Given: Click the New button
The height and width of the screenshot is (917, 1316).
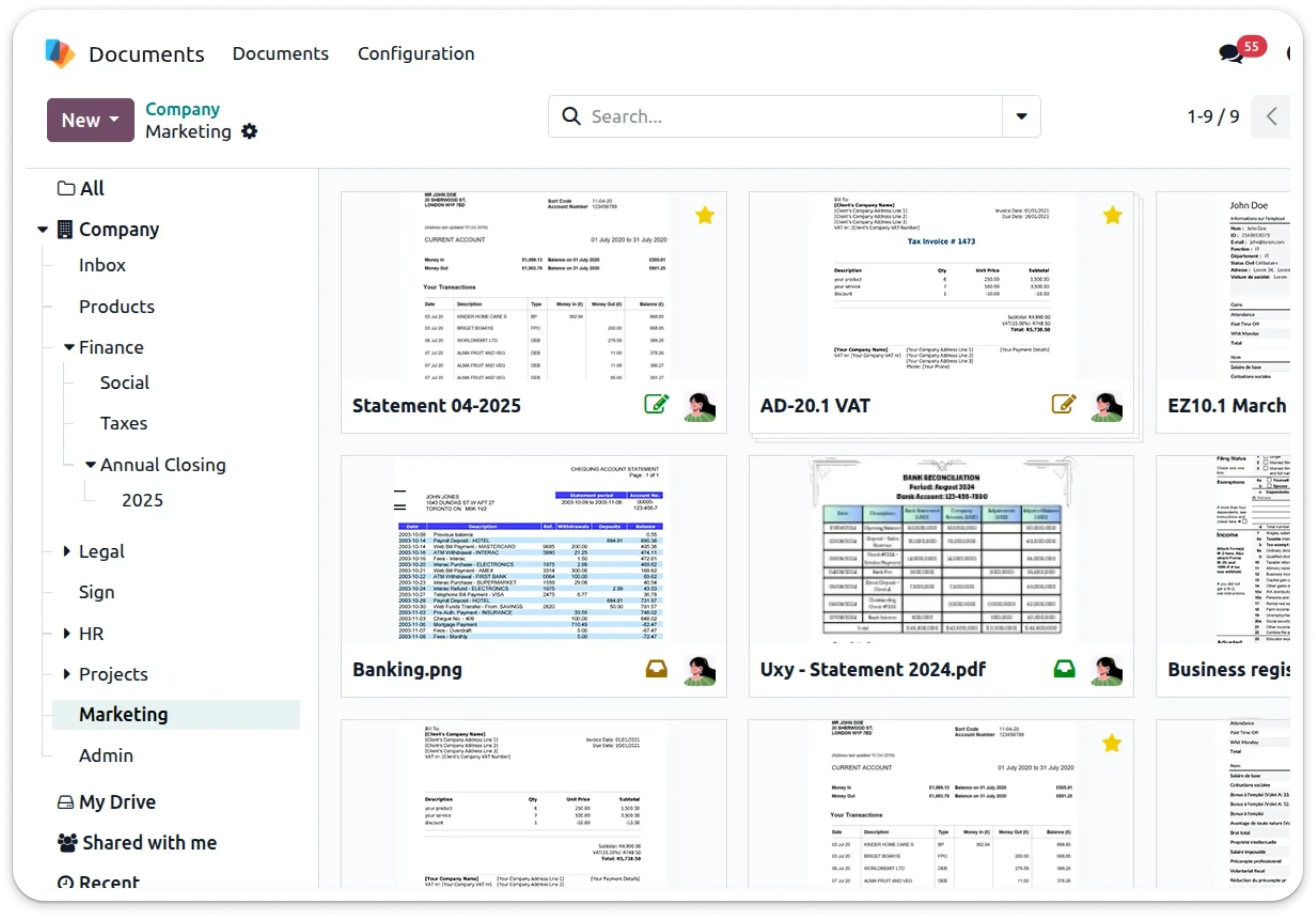Looking at the screenshot, I should click(x=90, y=120).
